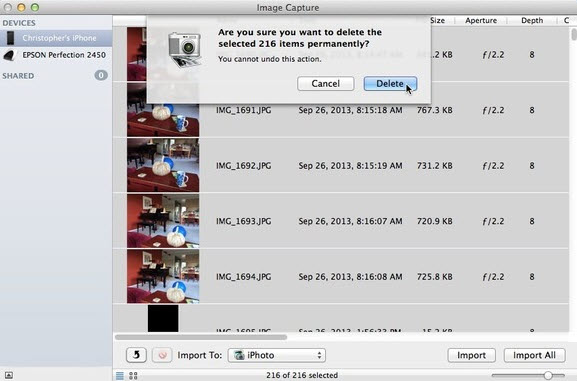This screenshot has width=577, height=381.
Task: Click the rotate button beside the delete button
Action: pyautogui.click(x=136, y=355)
